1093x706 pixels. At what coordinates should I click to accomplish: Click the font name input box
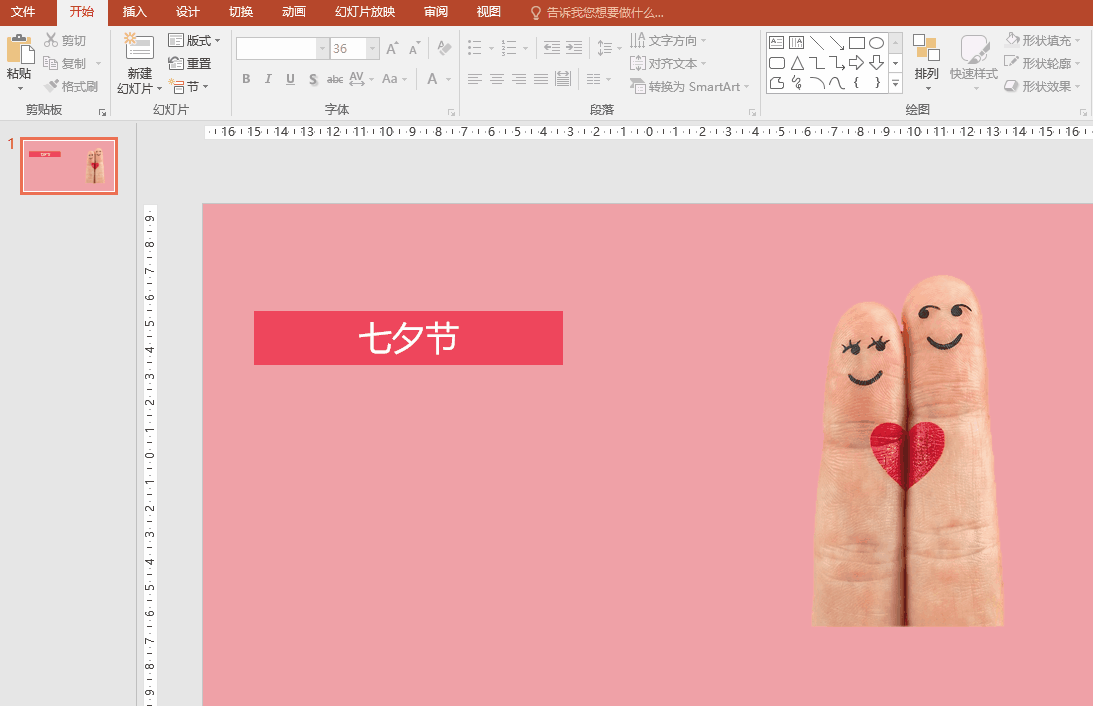[x=276, y=49]
